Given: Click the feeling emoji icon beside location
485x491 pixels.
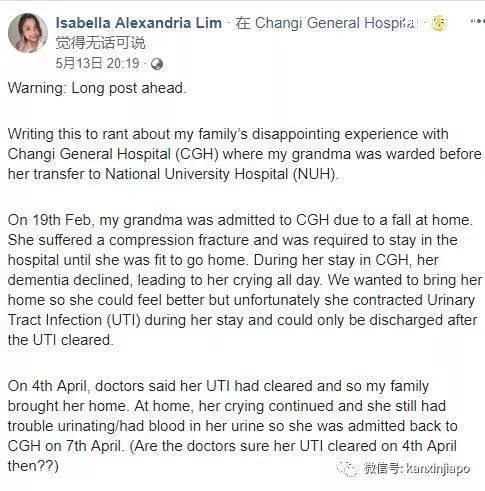Looking at the screenshot, I should (439, 23).
